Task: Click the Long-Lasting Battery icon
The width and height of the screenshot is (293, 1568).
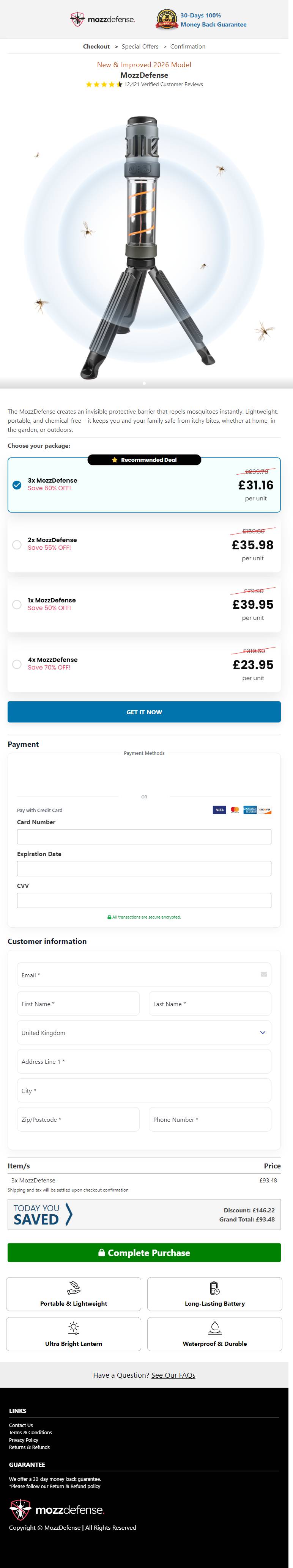Action: click(x=214, y=1287)
